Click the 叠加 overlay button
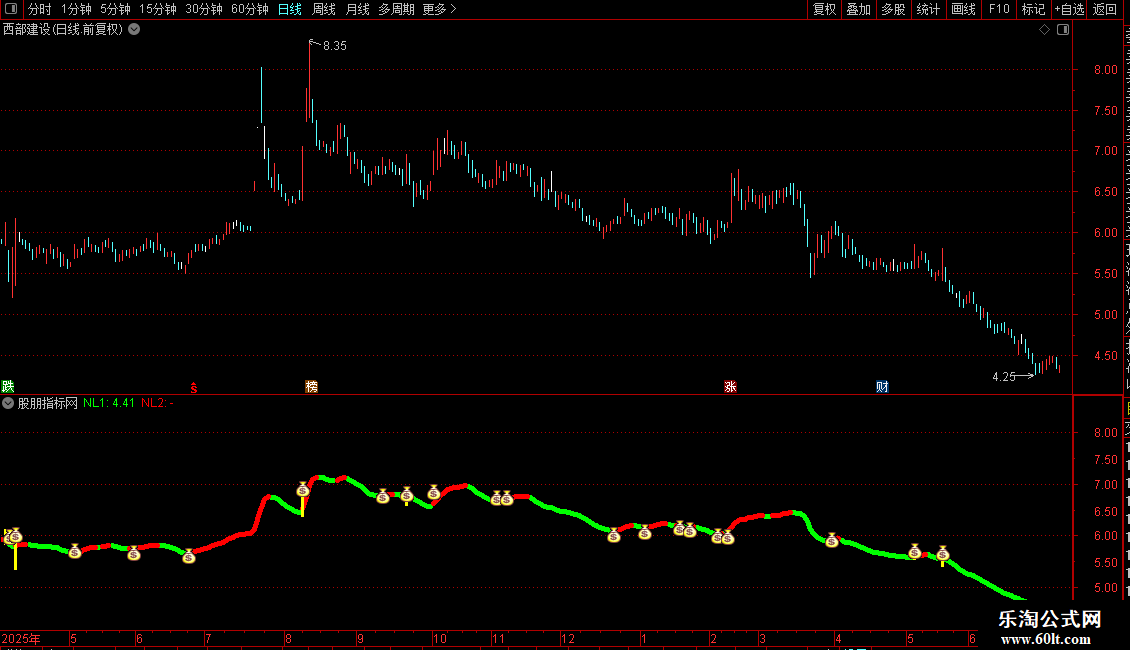The height and width of the screenshot is (650, 1130). point(858,9)
